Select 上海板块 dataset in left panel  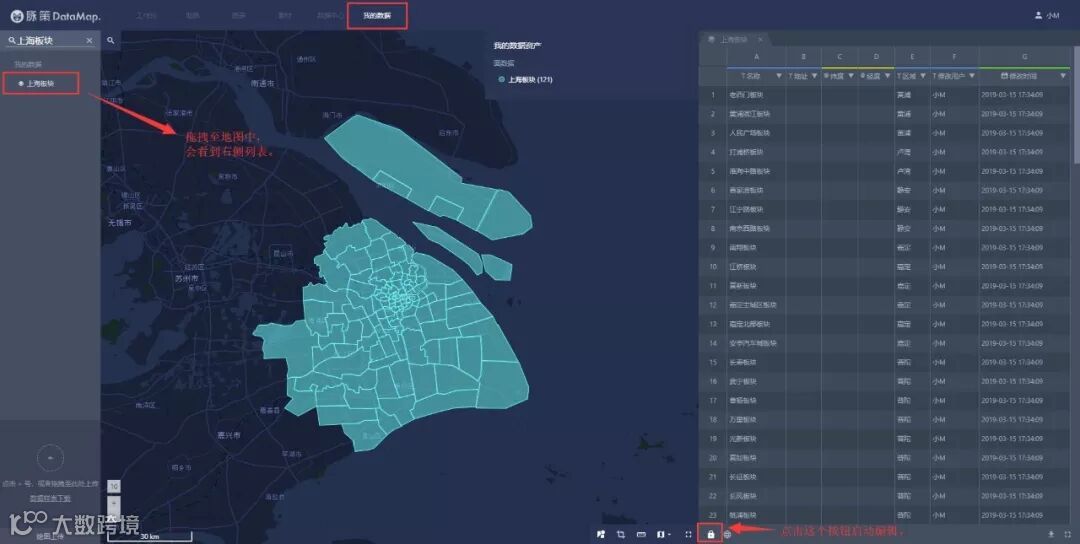coord(40,83)
